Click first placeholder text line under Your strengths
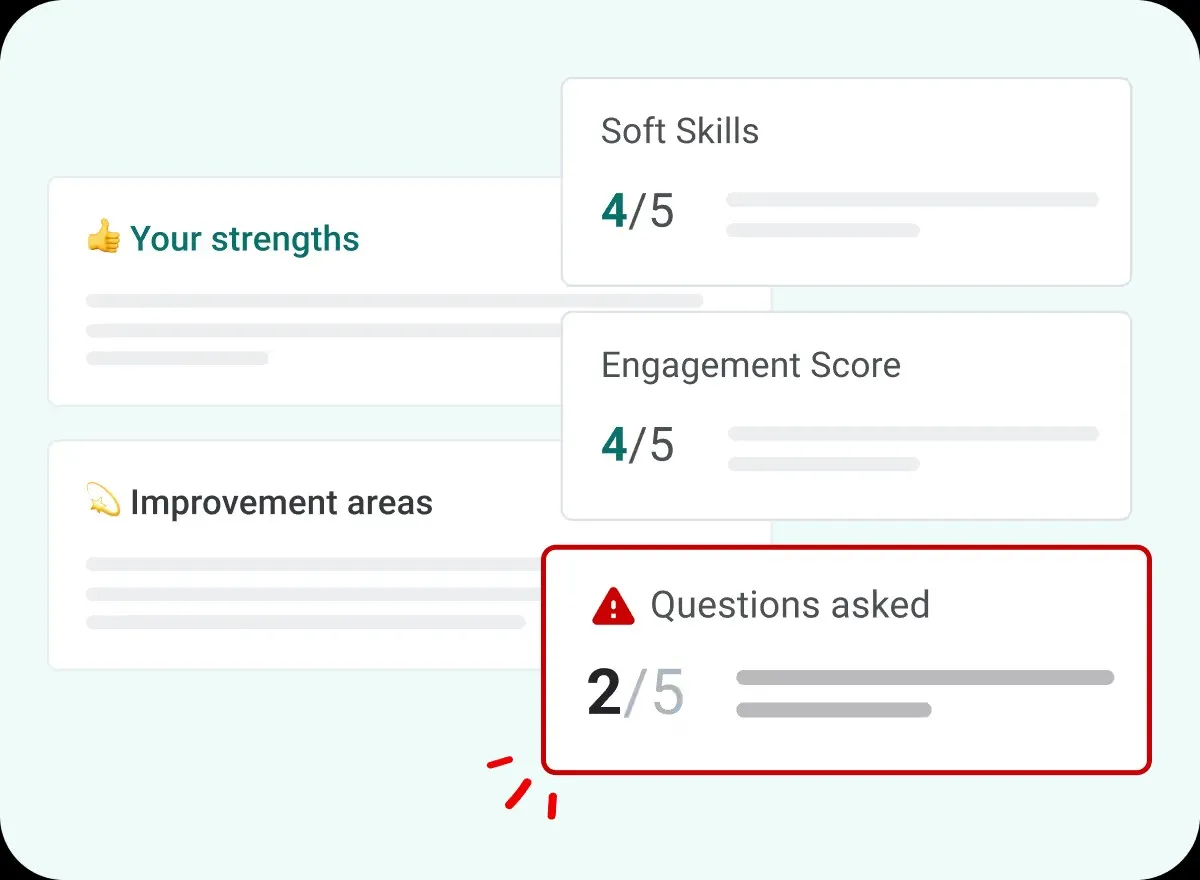This screenshot has width=1200, height=880. coord(394,300)
